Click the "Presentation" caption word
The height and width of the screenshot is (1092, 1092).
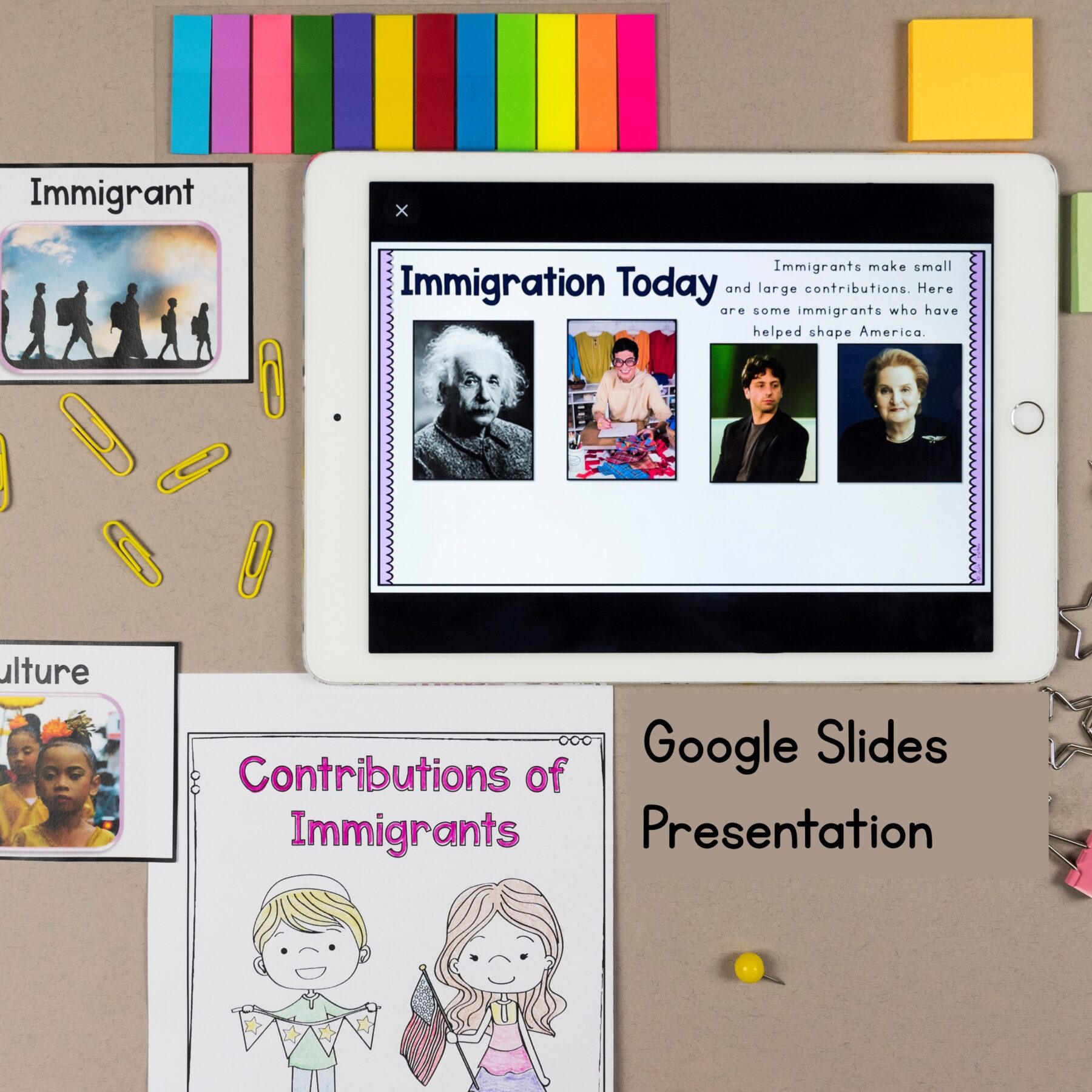[x=787, y=829]
